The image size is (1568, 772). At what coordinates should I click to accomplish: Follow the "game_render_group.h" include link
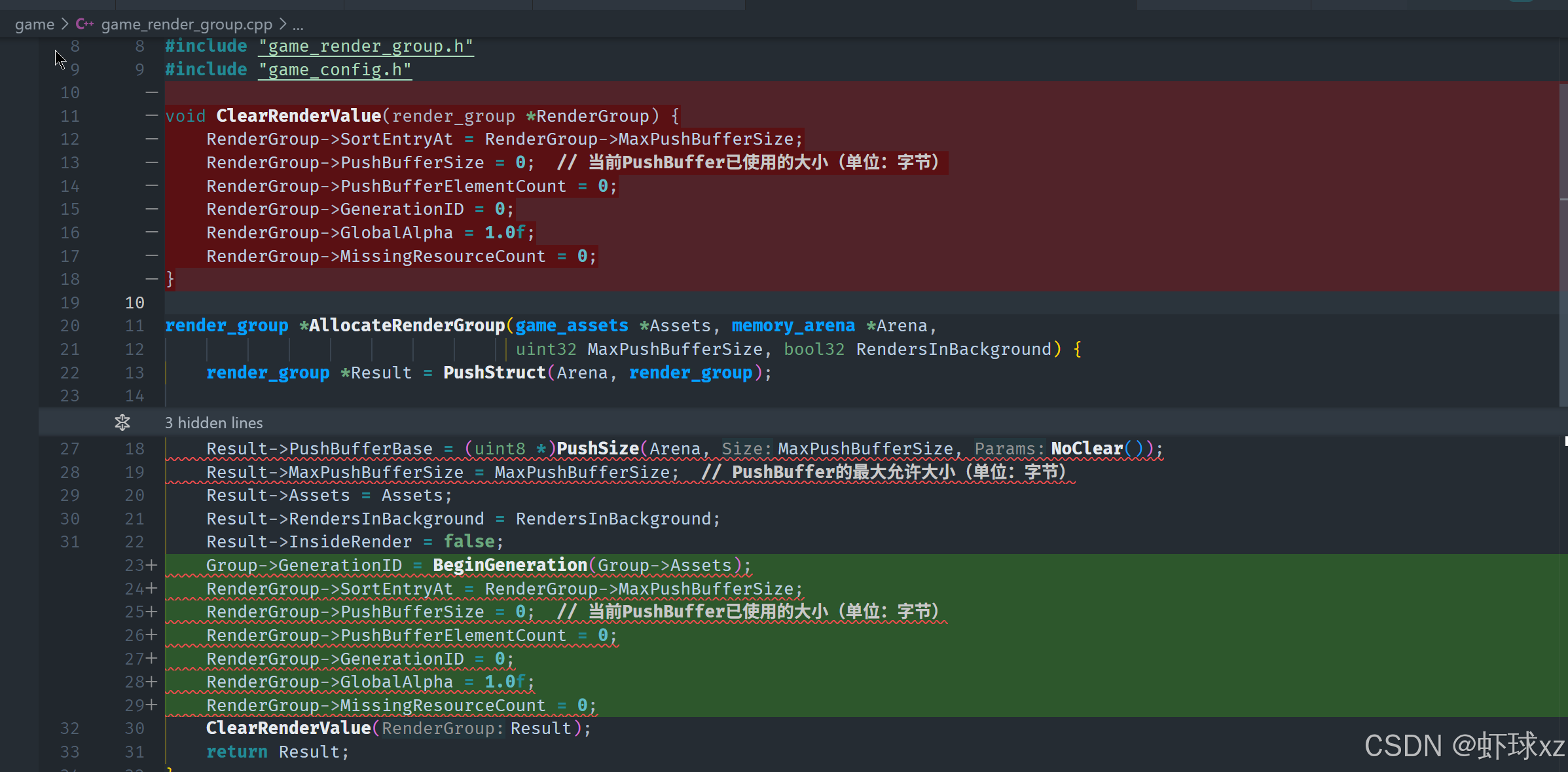[x=365, y=46]
